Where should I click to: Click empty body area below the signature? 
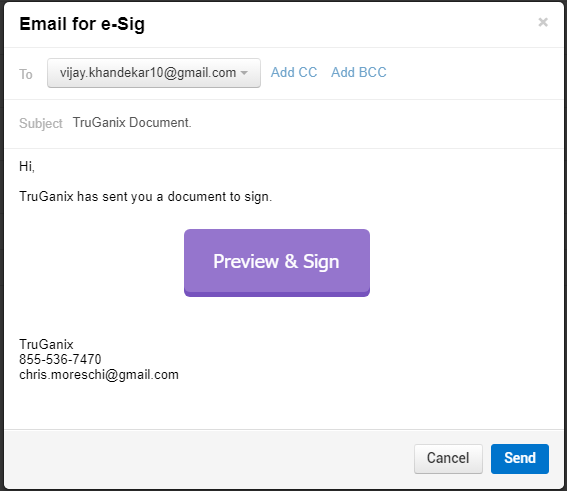pyautogui.click(x=284, y=407)
